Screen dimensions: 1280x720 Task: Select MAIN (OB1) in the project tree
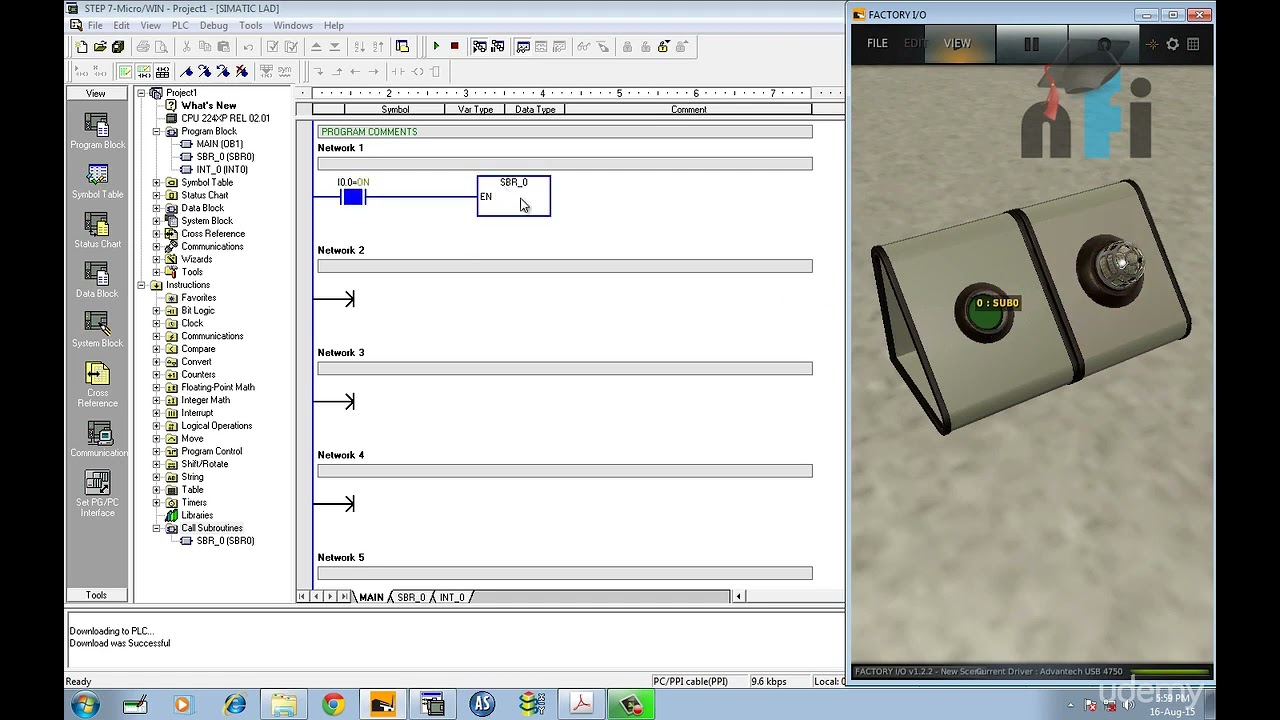[219, 144]
